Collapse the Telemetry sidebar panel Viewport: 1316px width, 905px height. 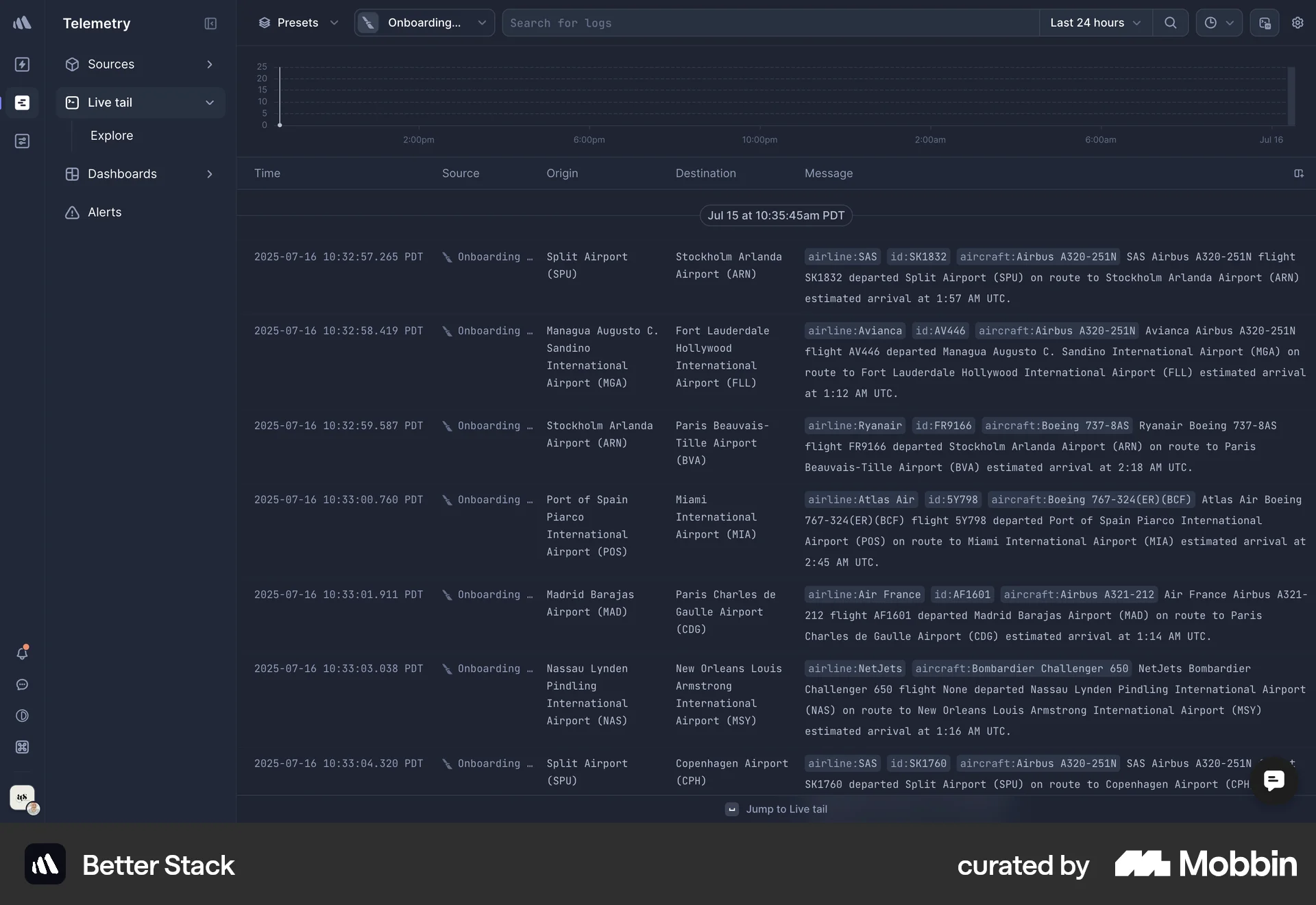(x=210, y=23)
